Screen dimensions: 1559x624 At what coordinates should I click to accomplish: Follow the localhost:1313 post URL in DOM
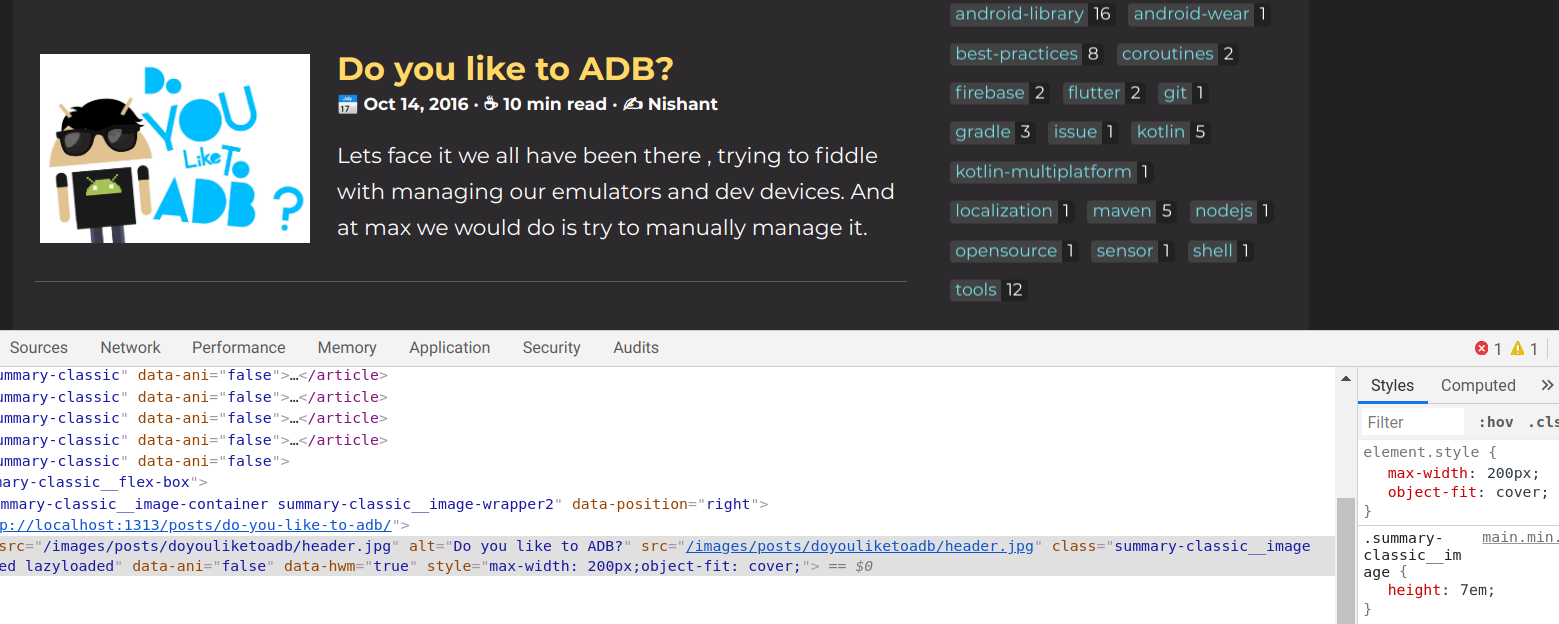(198, 525)
